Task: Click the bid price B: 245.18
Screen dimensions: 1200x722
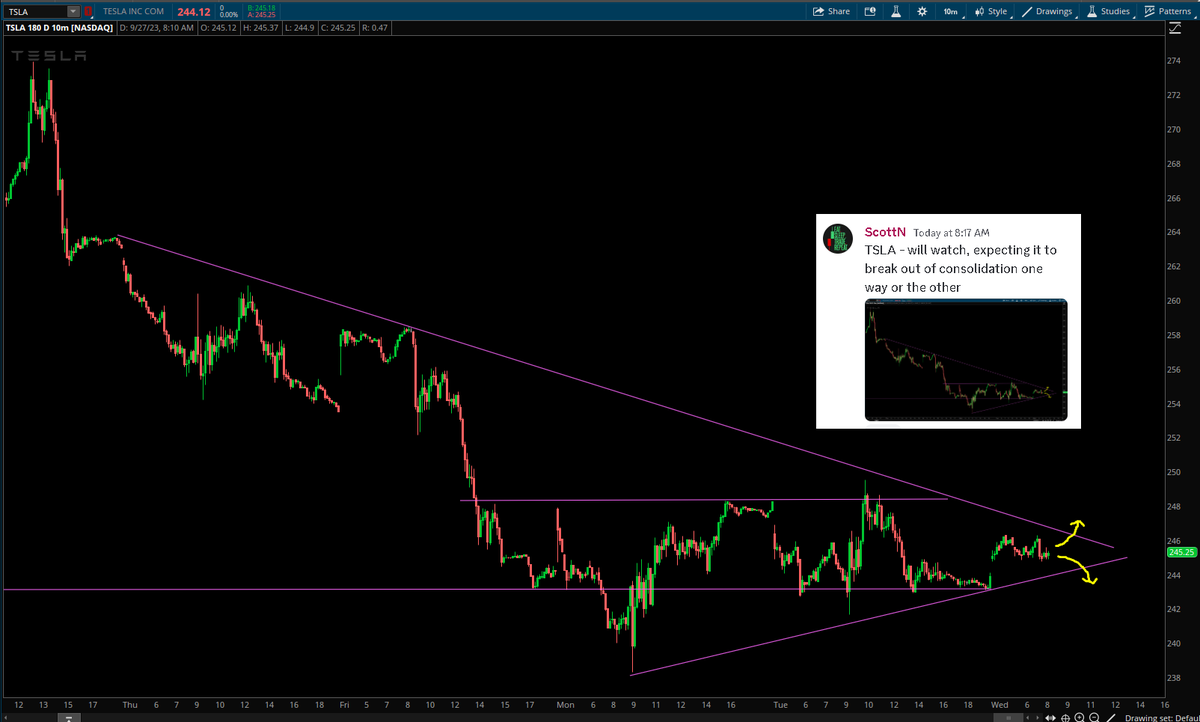Action: (261, 8)
